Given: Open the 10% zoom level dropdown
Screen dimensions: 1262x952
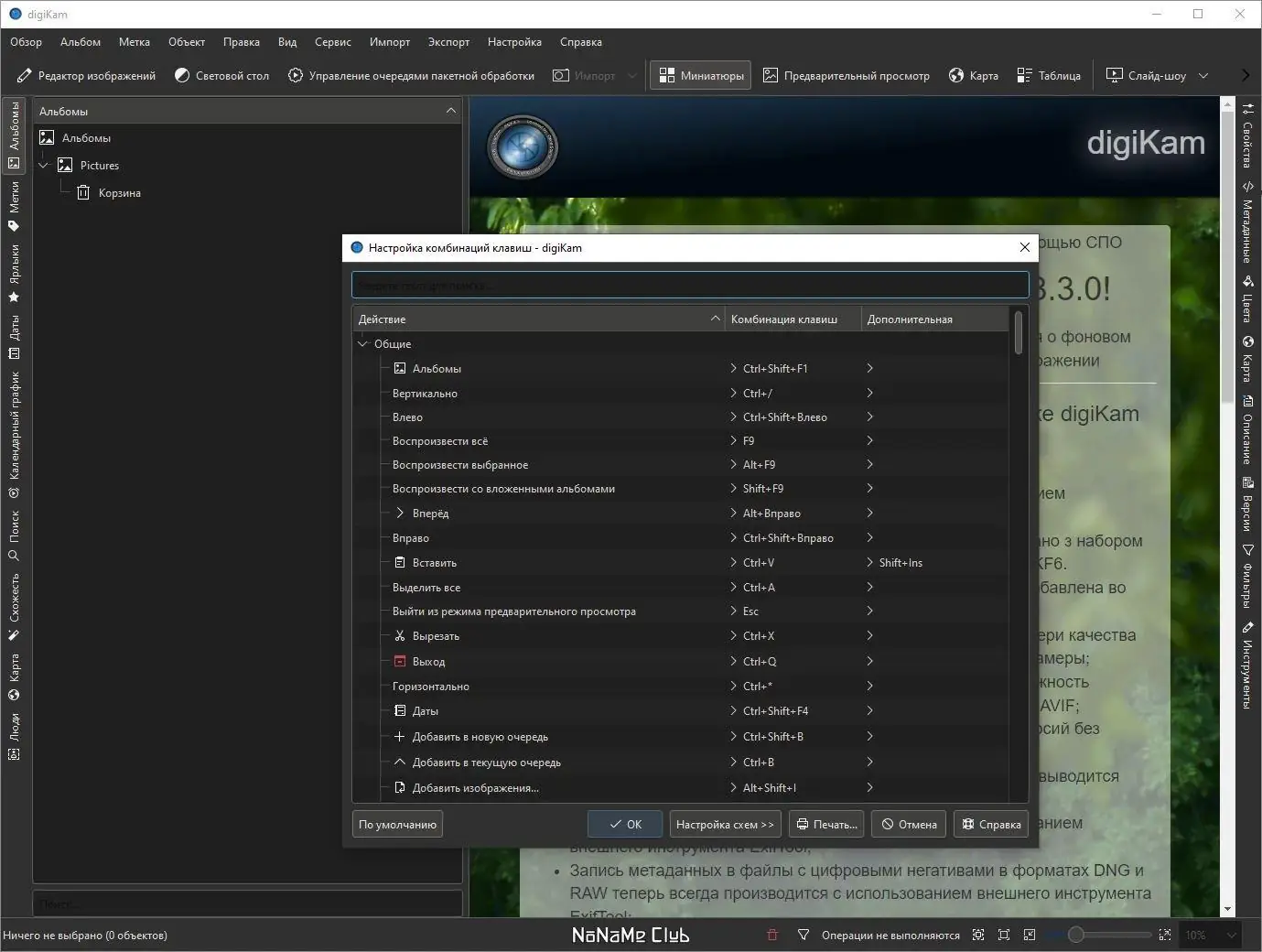Looking at the screenshot, I should click(x=1210, y=935).
